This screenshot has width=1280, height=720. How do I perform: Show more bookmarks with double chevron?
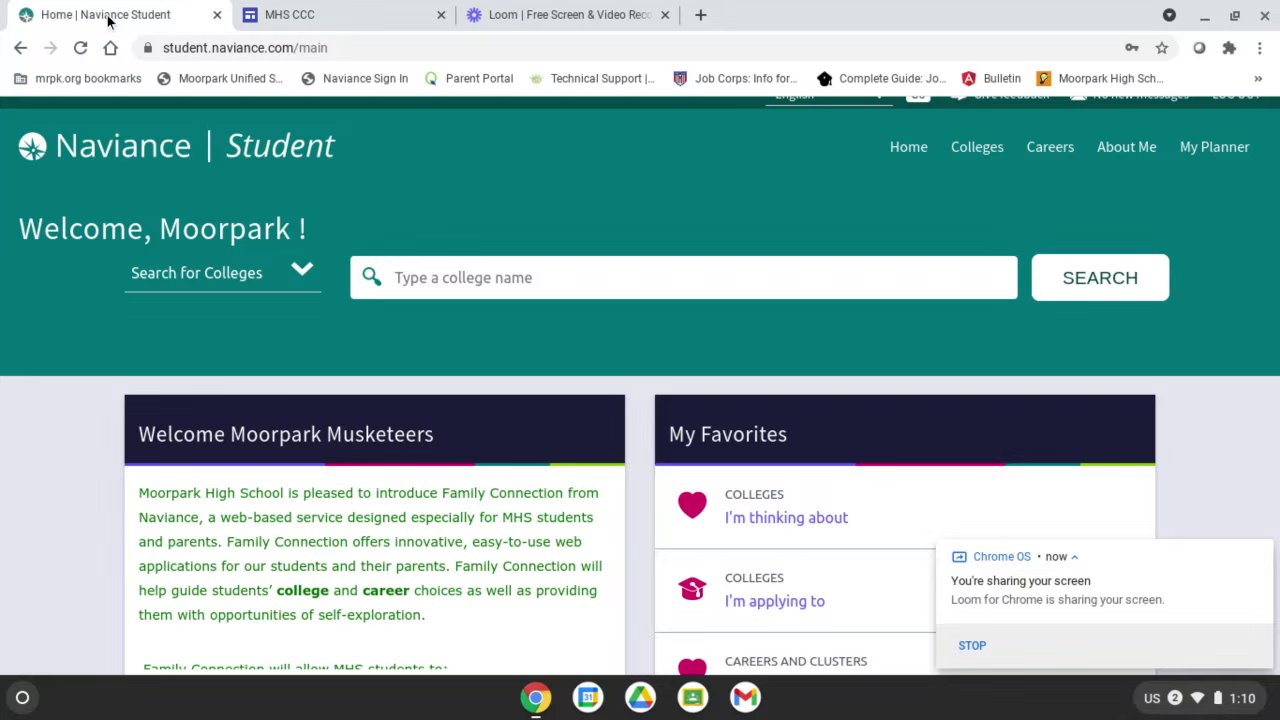tap(1258, 79)
